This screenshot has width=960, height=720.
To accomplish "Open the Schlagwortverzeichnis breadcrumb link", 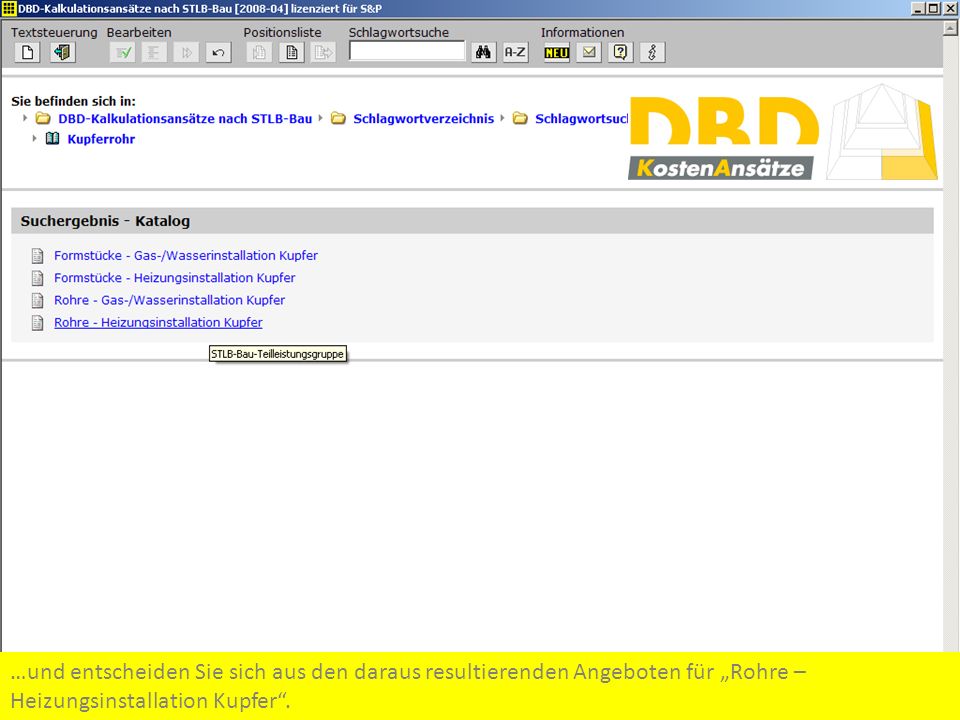I will [423, 119].
